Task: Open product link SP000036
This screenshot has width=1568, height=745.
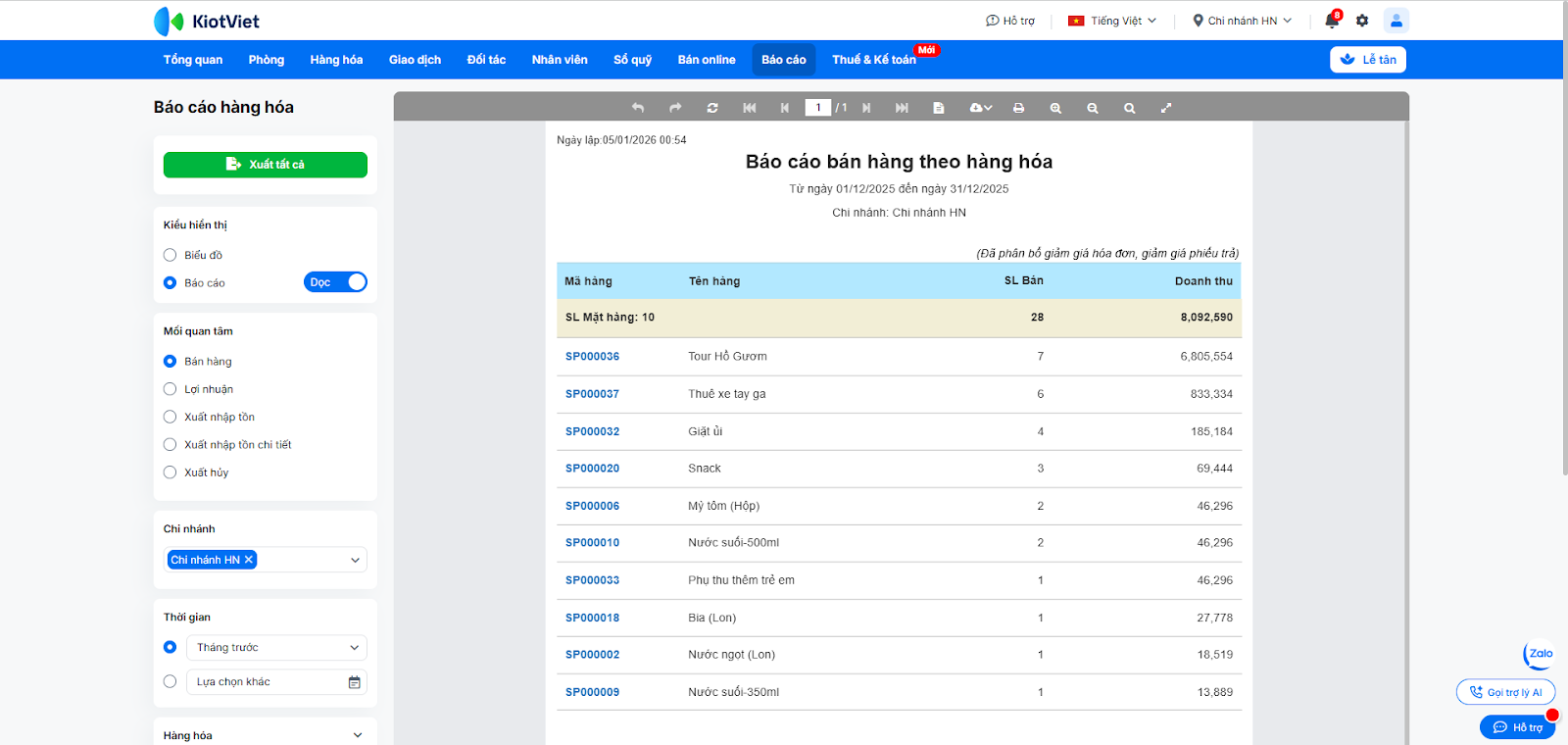Action: (x=592, y=357)
